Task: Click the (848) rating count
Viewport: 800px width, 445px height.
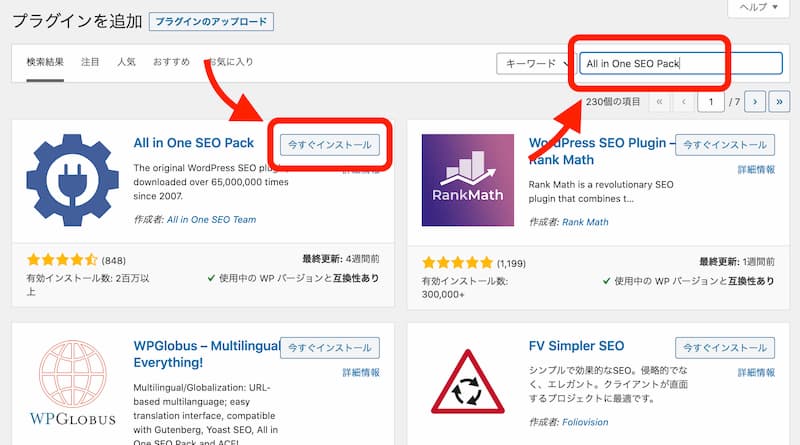Action: pyautogui.click(x=114, y=261)
